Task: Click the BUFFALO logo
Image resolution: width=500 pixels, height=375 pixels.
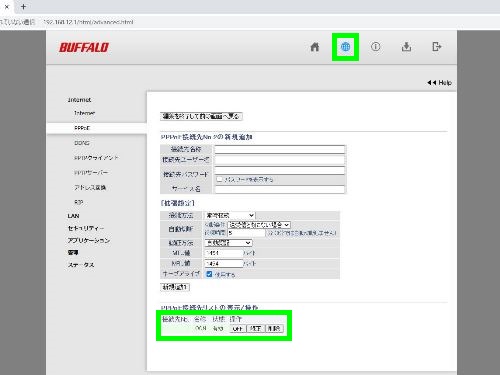Action: (84, 47)
